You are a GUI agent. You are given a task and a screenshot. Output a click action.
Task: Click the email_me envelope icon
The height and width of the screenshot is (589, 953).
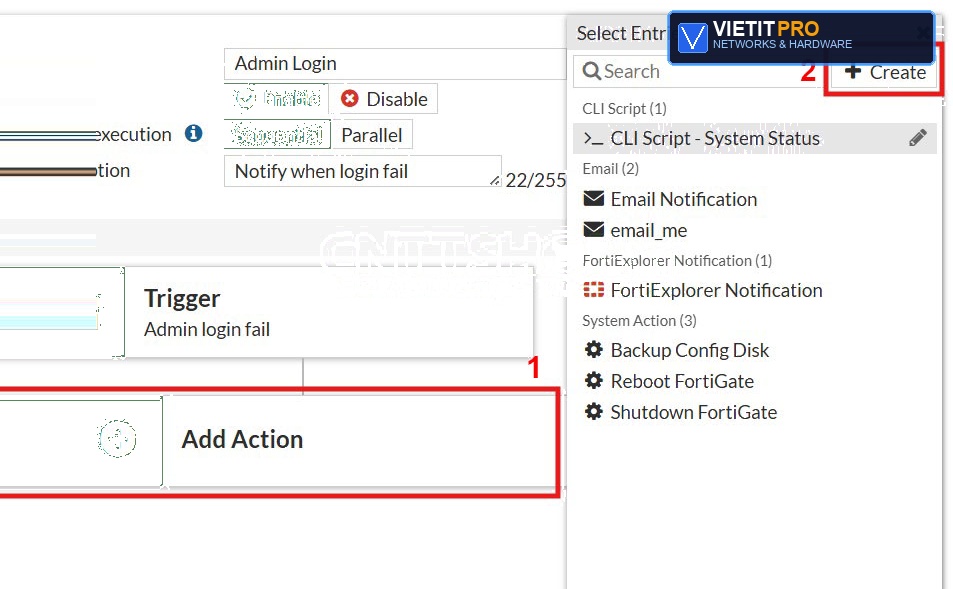click(594, 230)
